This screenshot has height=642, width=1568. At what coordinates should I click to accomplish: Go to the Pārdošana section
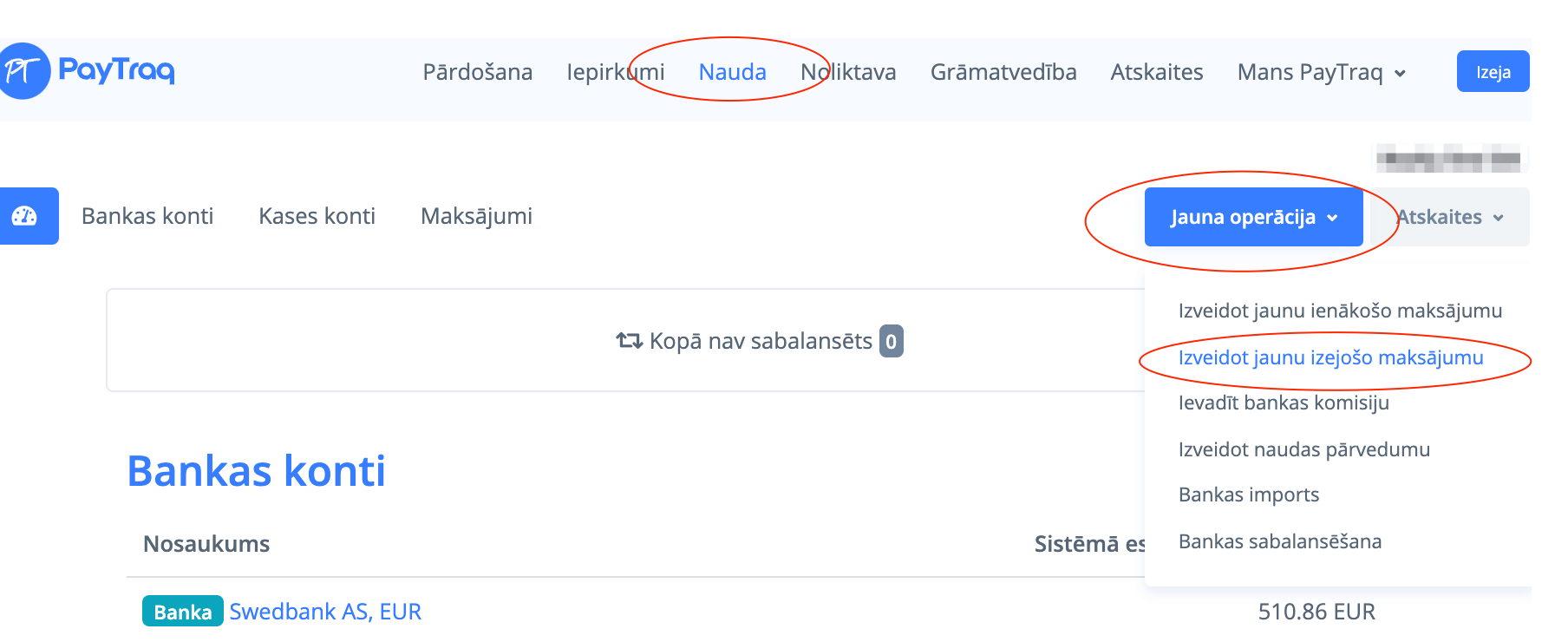(477, 72)
